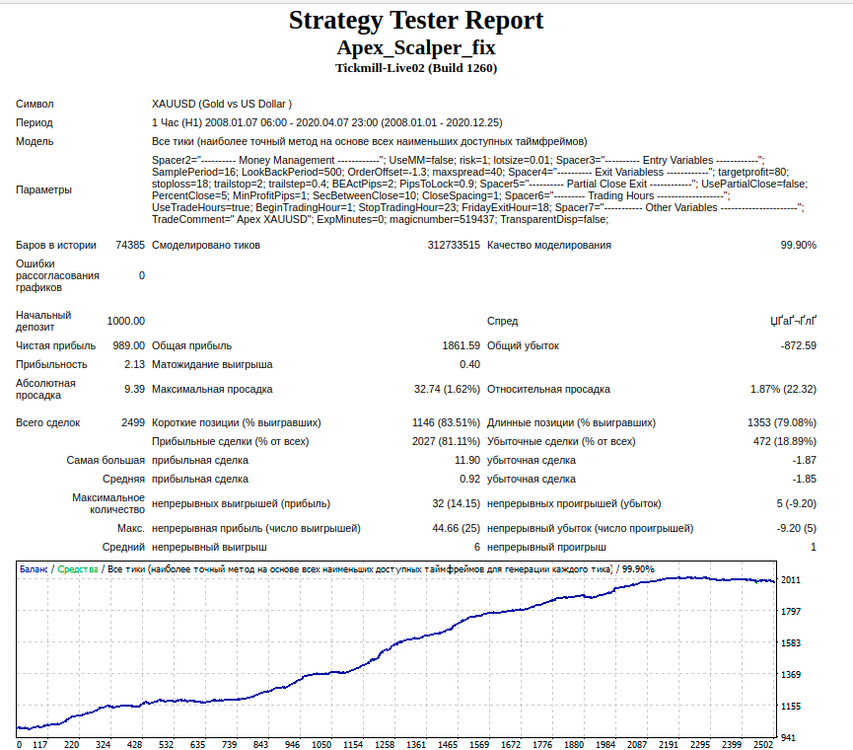
Task: Click the net profit value "989.00"
Action: pos(129,346)
